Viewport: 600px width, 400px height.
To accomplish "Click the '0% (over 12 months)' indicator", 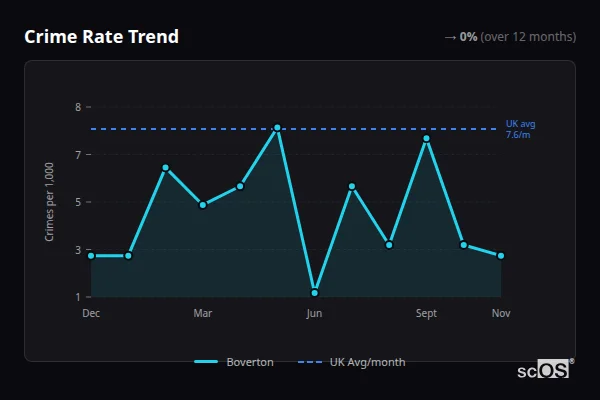I will [x=518, y=37].
